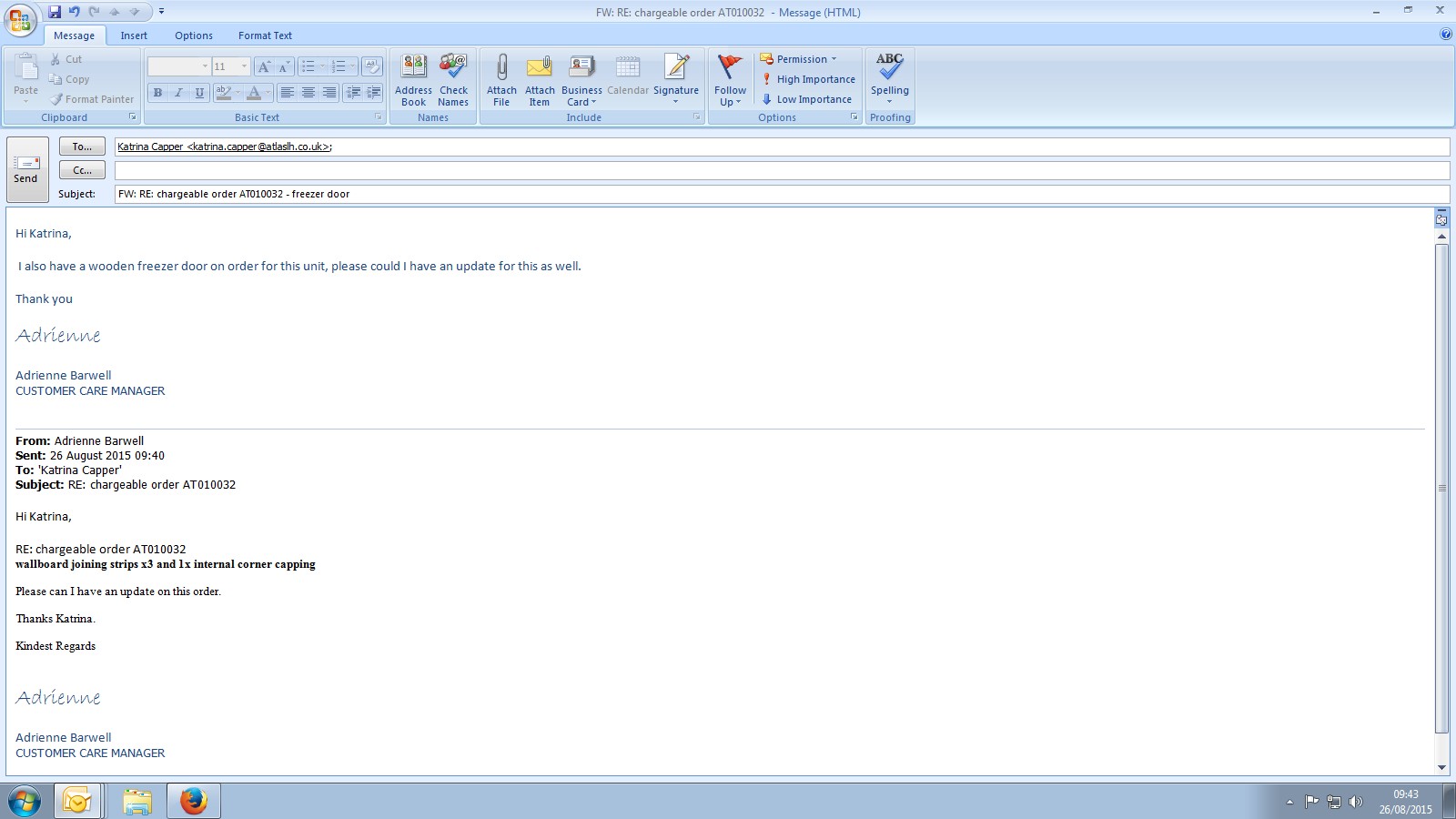Open the Clipboard group dialog launcher

[133, 117]
